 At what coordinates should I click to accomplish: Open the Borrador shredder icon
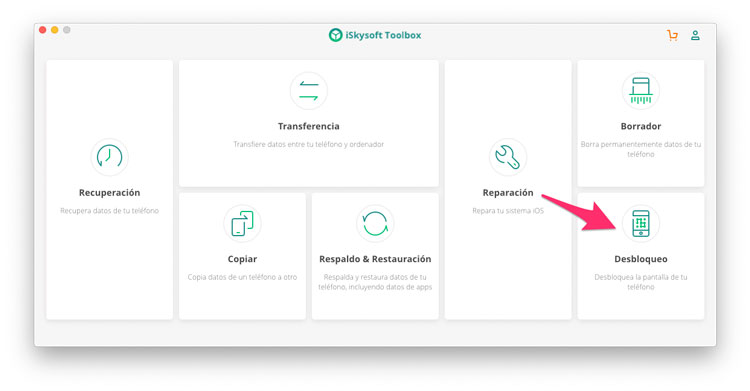point(640,91)
